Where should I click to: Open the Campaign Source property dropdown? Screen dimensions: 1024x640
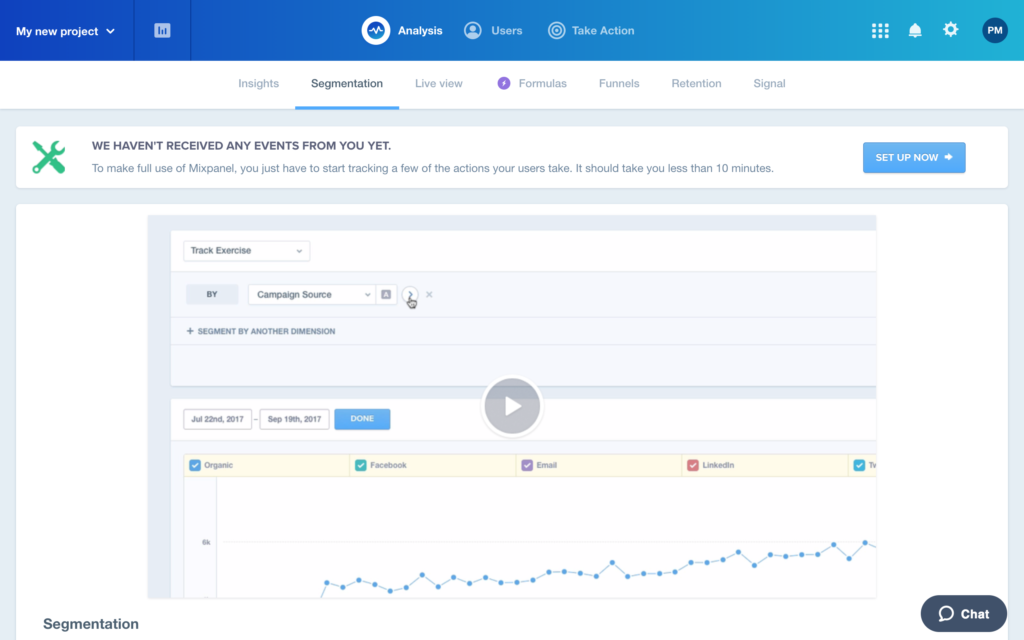pos(311,295)
